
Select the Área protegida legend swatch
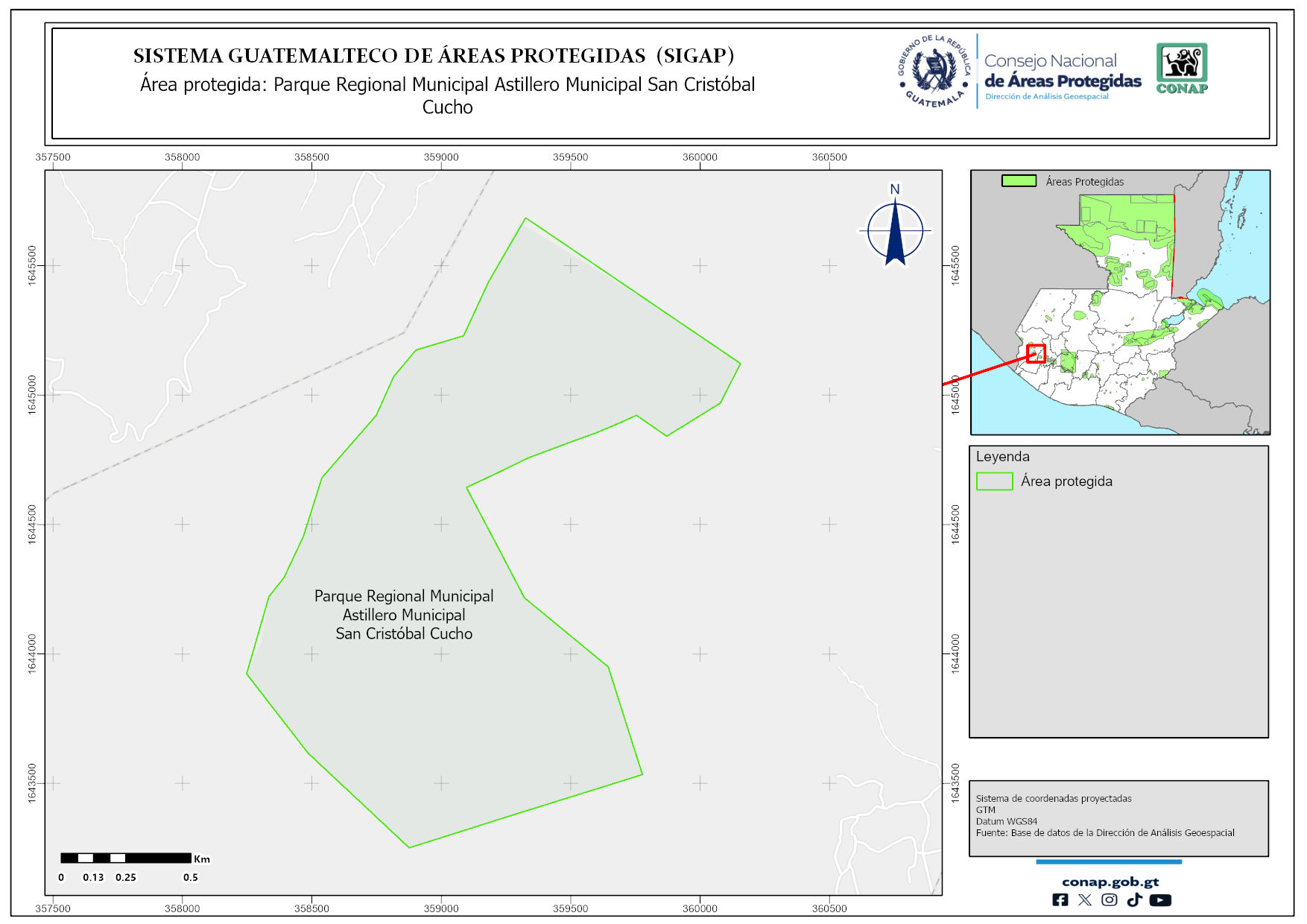pos(994,481)
